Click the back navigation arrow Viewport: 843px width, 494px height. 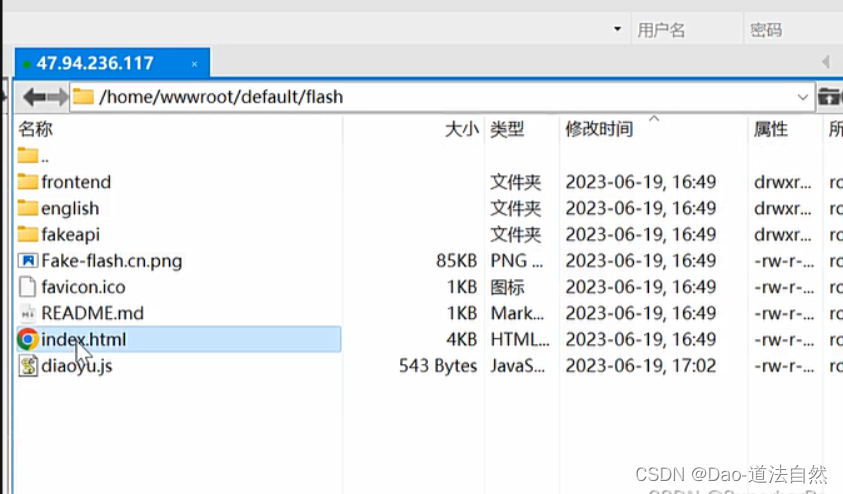(x=34, y=97)
